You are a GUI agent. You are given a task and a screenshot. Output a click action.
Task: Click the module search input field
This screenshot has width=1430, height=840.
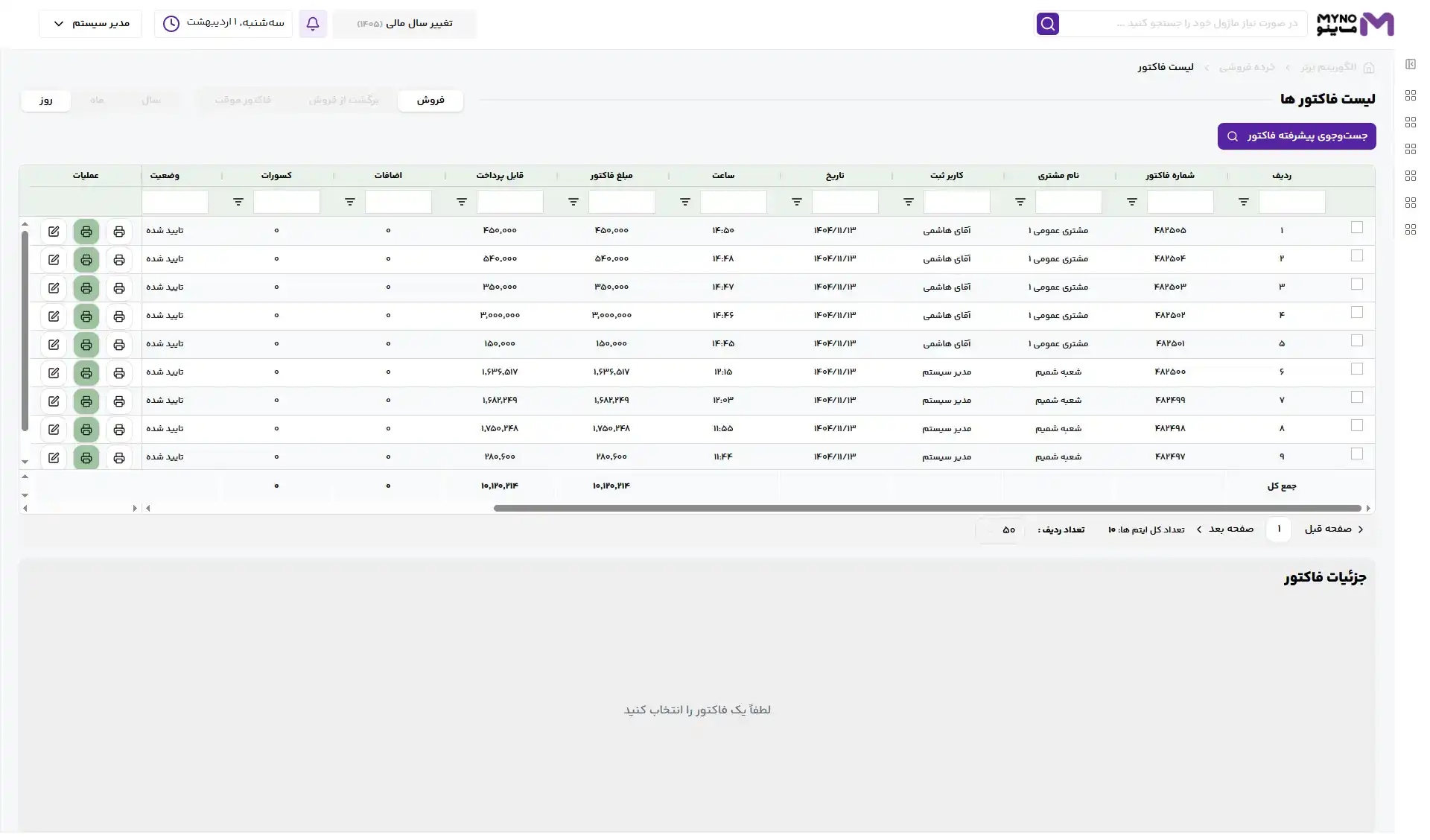click(1184, 24)
